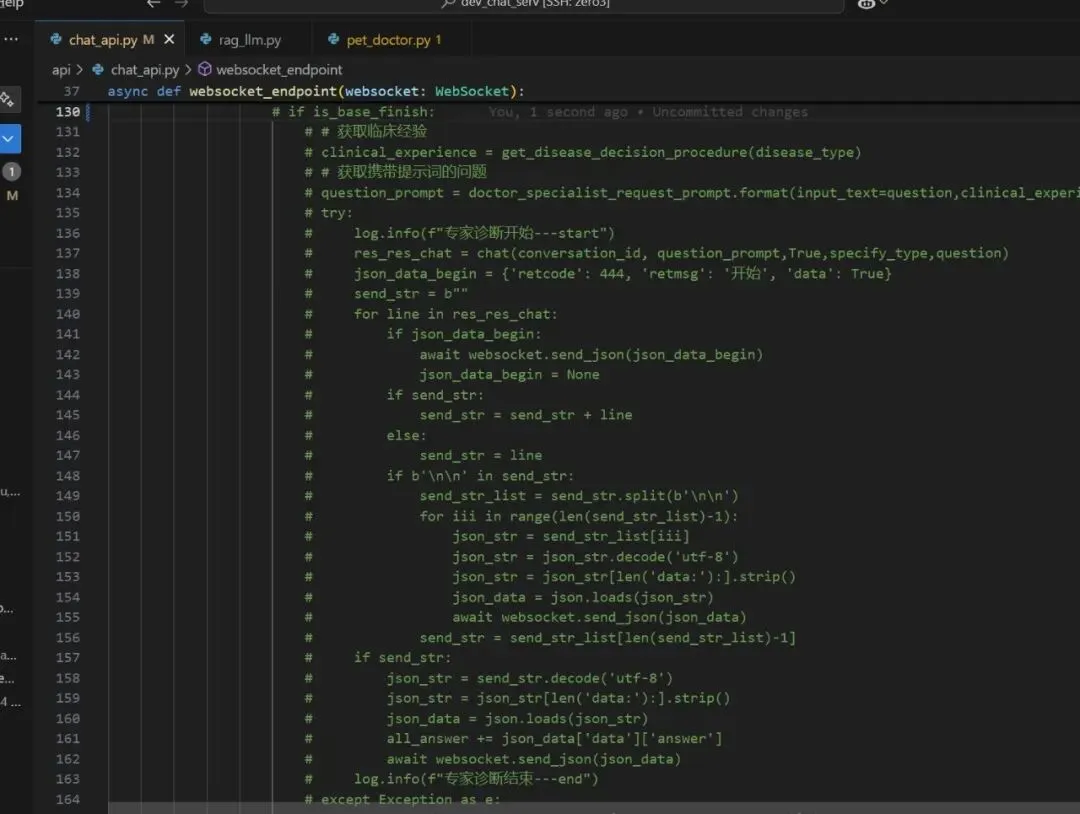This screenshot has width=1080, height=814.
Task: Click 'if b'\n\n' in send_str:' line
Action: click(479, 476)
